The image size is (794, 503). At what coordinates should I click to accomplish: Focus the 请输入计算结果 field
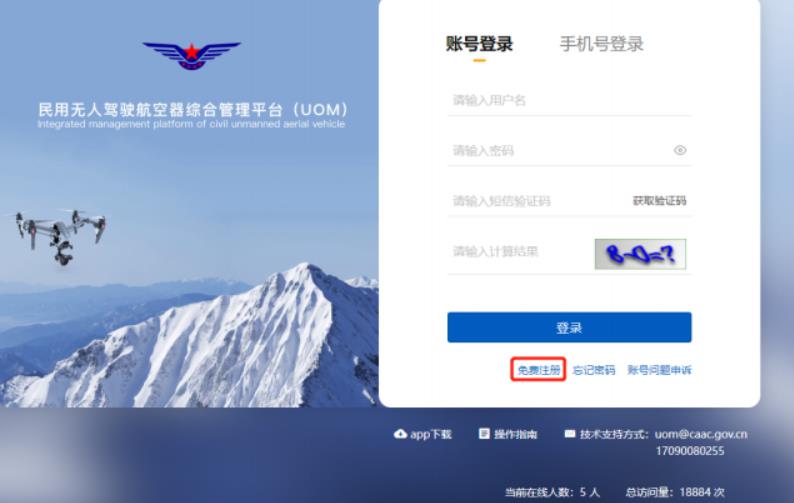tap(520, 252)
